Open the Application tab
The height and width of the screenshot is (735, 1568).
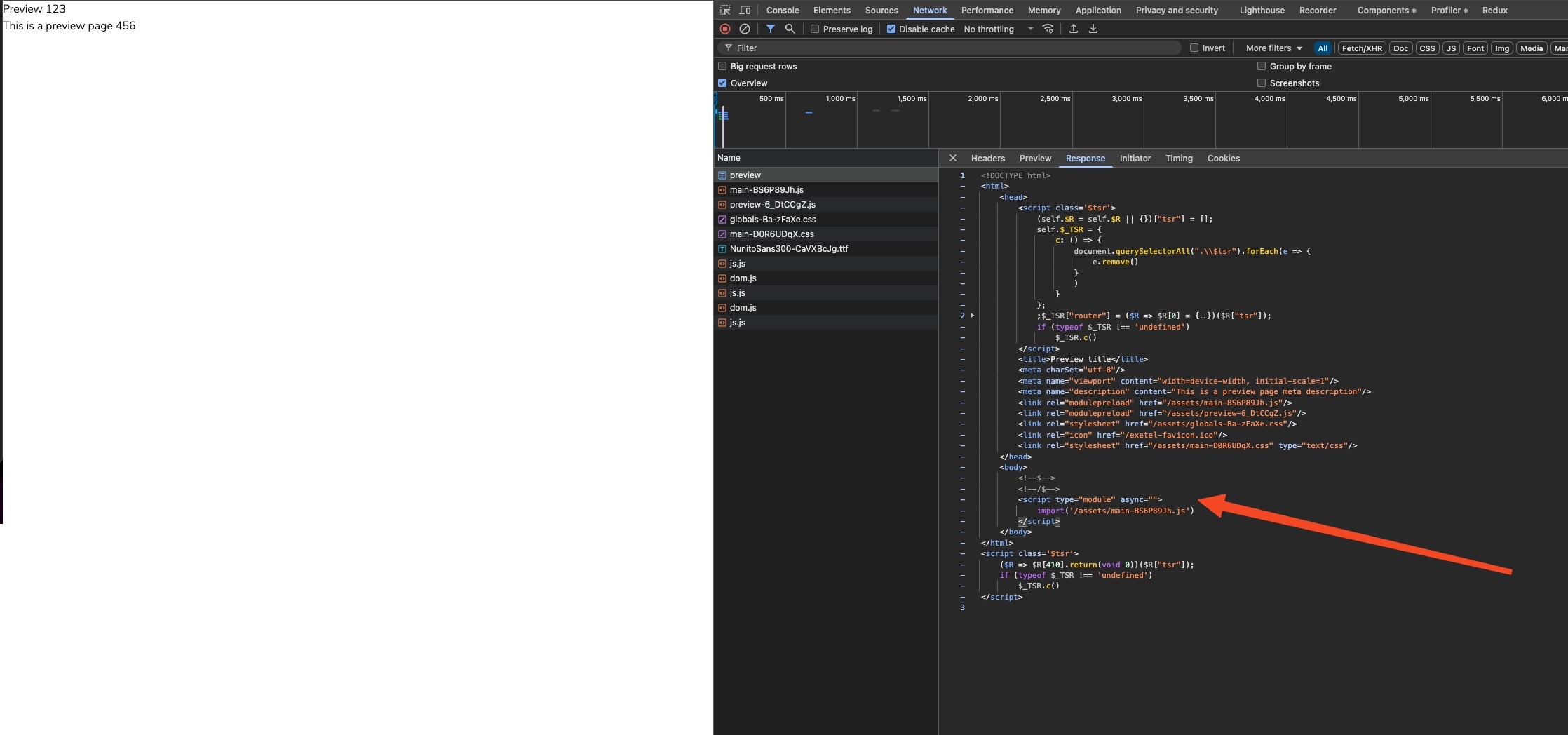tap(1098, 10)
